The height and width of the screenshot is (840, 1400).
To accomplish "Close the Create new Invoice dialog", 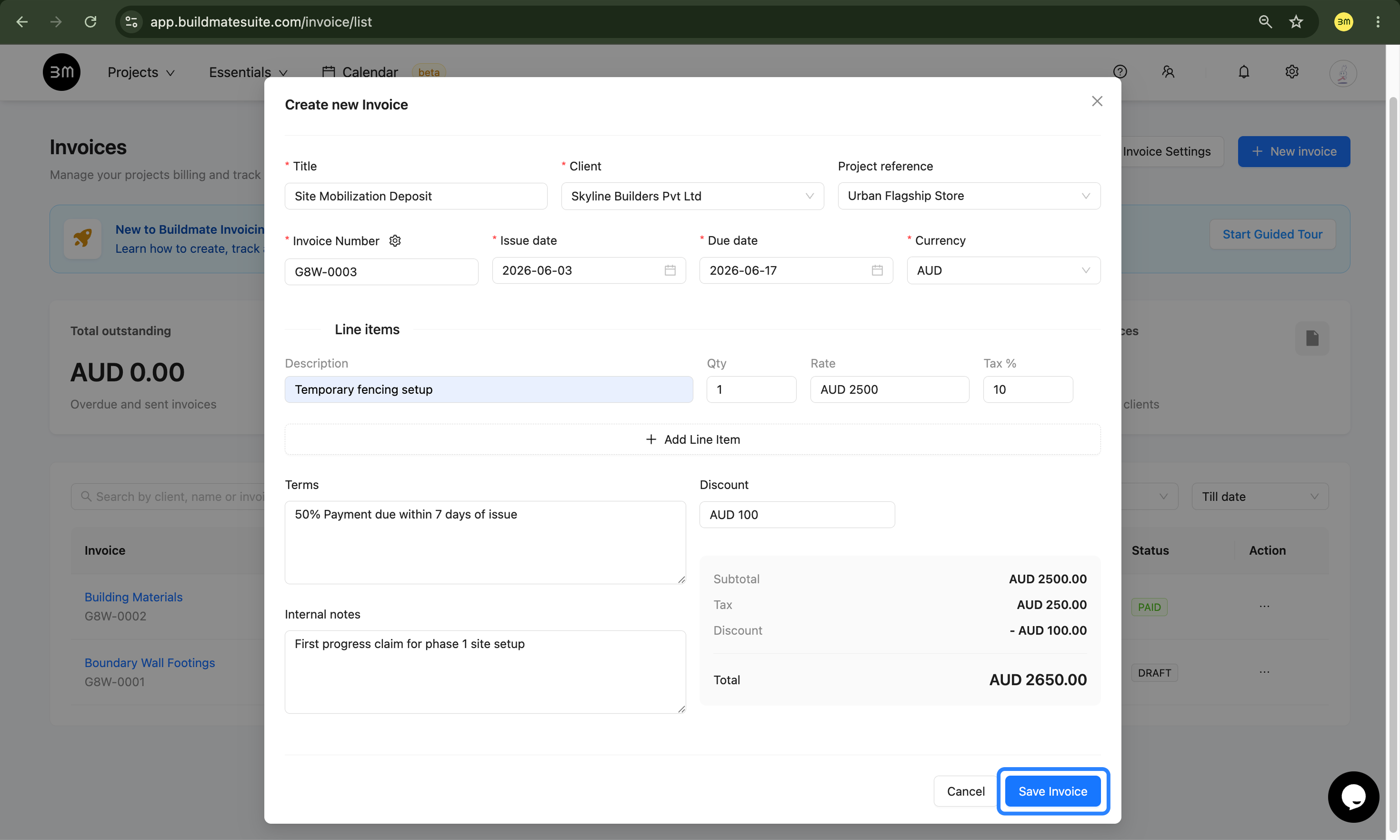I will [1097, 101].
